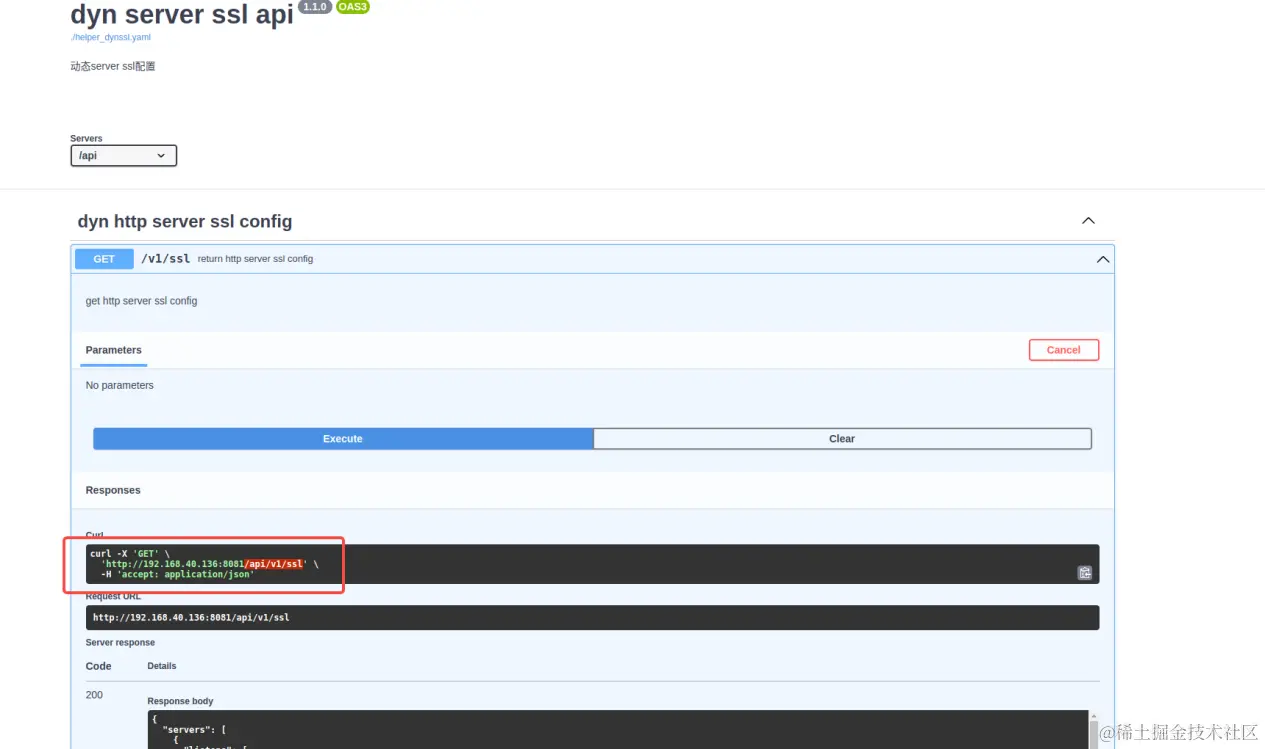Click the Code column header
This screenshot has width=1265, height=749.
[99, 666]
